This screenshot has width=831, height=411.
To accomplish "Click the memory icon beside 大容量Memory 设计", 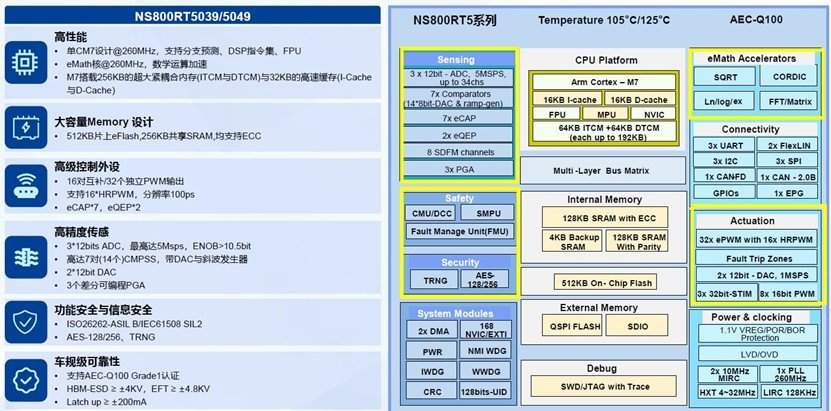I will click(24, 128).
